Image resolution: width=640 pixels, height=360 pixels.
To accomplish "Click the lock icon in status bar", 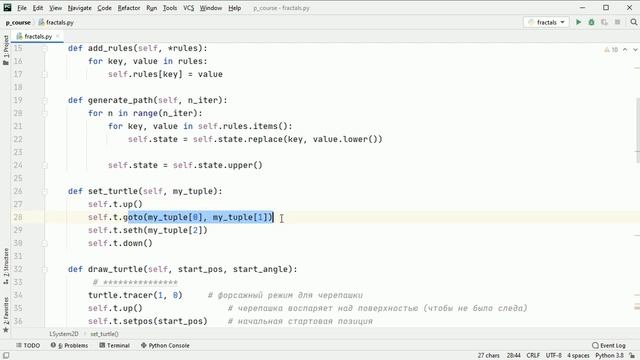I will (x=632, y=356).
